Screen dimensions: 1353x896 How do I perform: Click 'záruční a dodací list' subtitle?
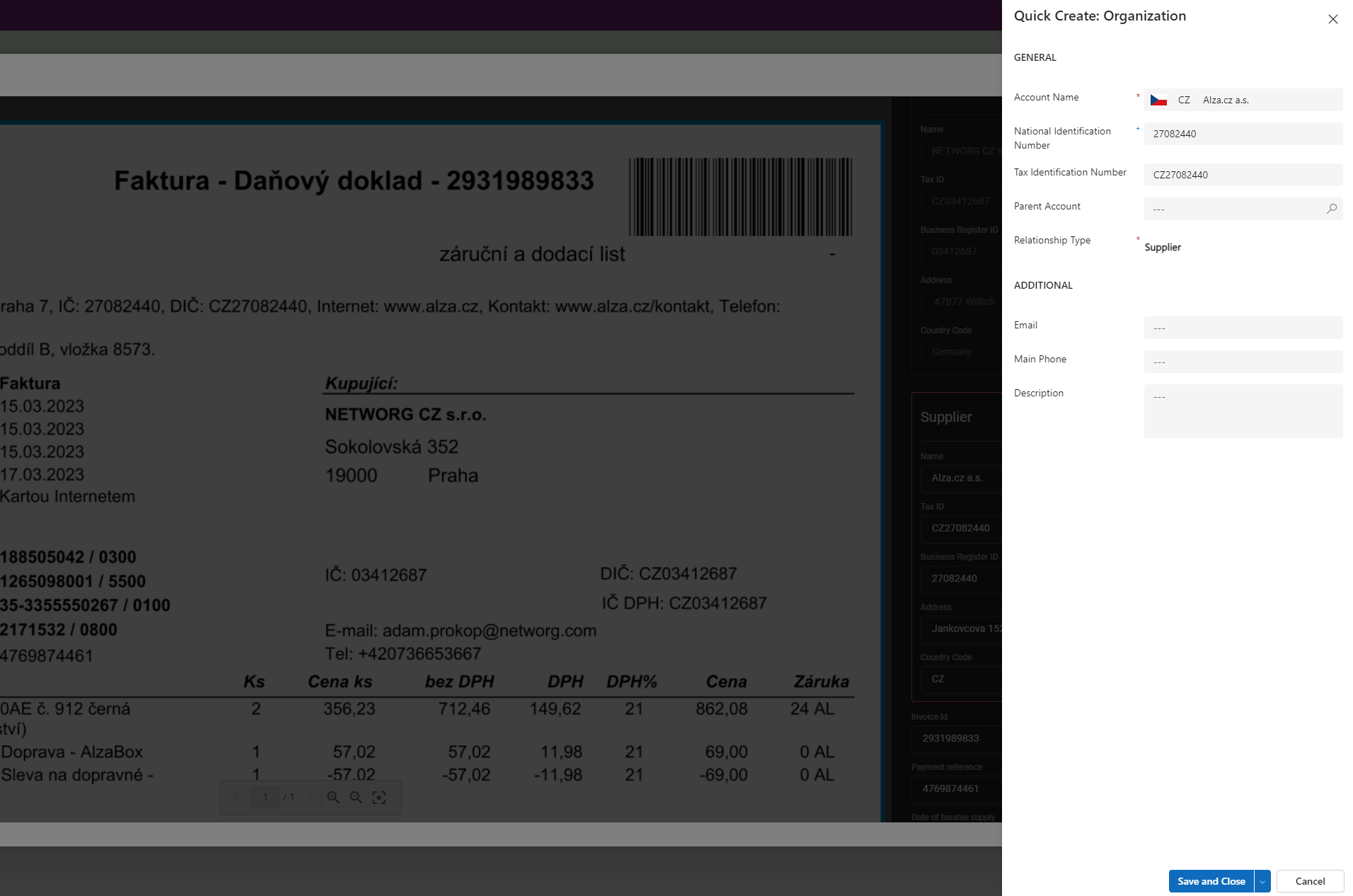pyautogui.click(x=532, y=254)
